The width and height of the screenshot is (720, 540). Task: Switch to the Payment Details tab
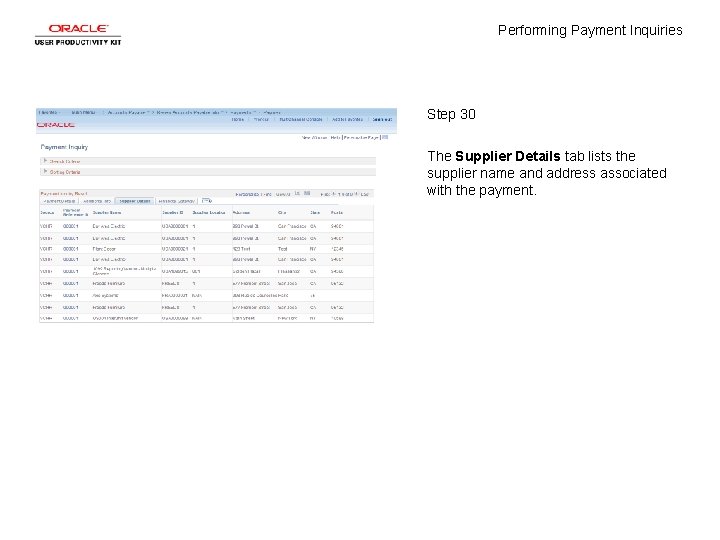[x=59, y=201]
